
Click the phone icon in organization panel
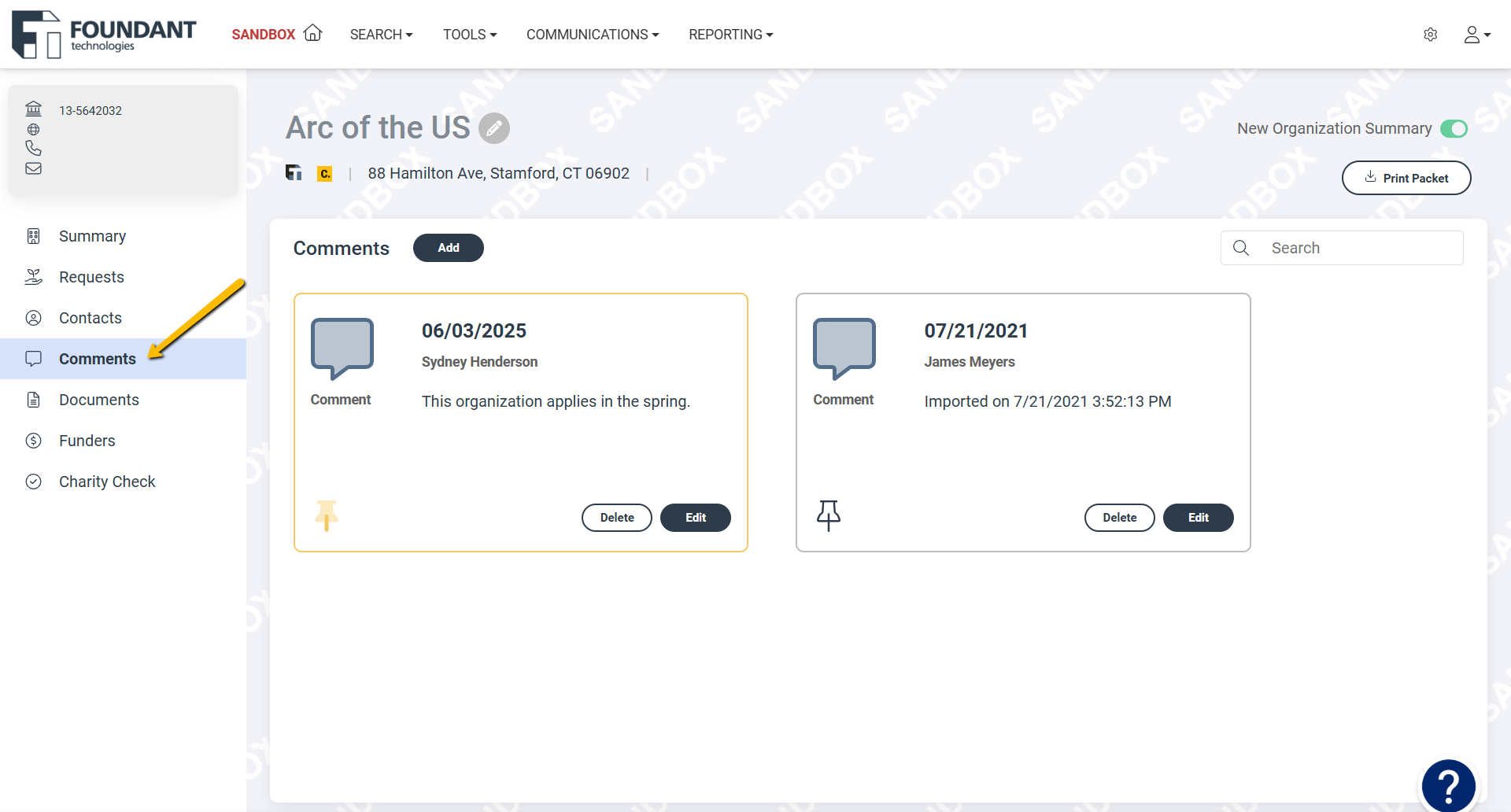33,147
